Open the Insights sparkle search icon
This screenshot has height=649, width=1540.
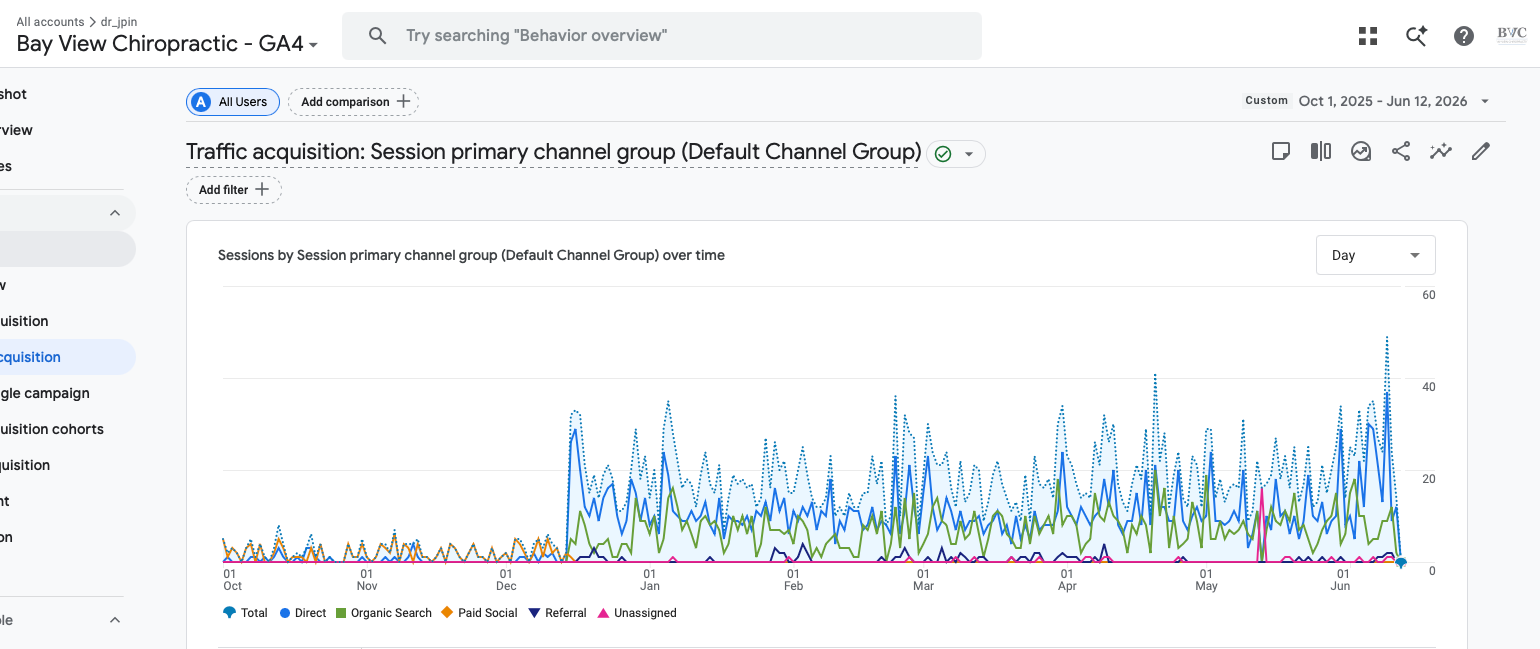coord(1416,36)
